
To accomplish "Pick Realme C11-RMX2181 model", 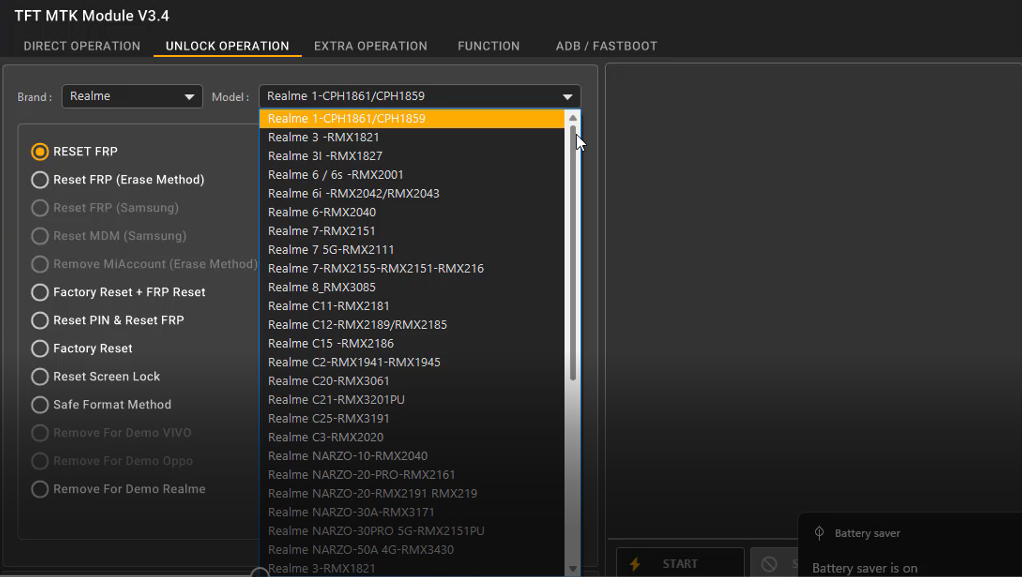I will pyautogui.click(x=412, y=306).
